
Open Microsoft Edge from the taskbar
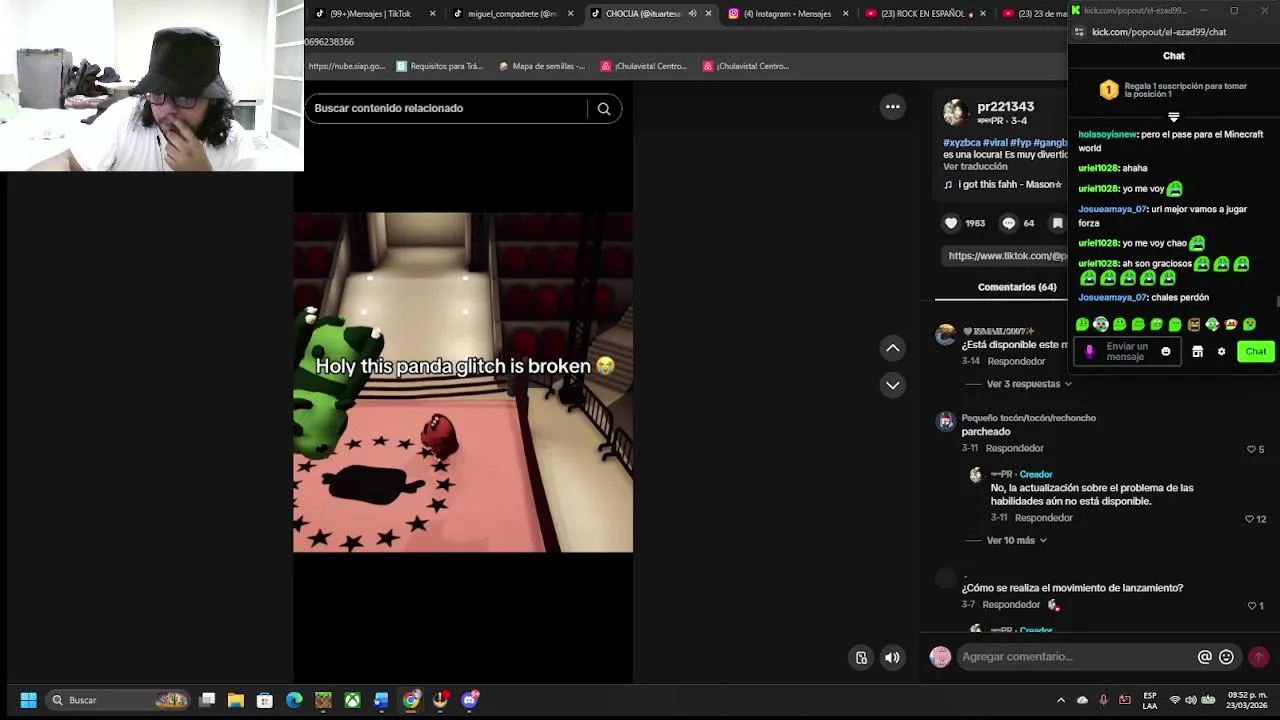click(294, 700)
